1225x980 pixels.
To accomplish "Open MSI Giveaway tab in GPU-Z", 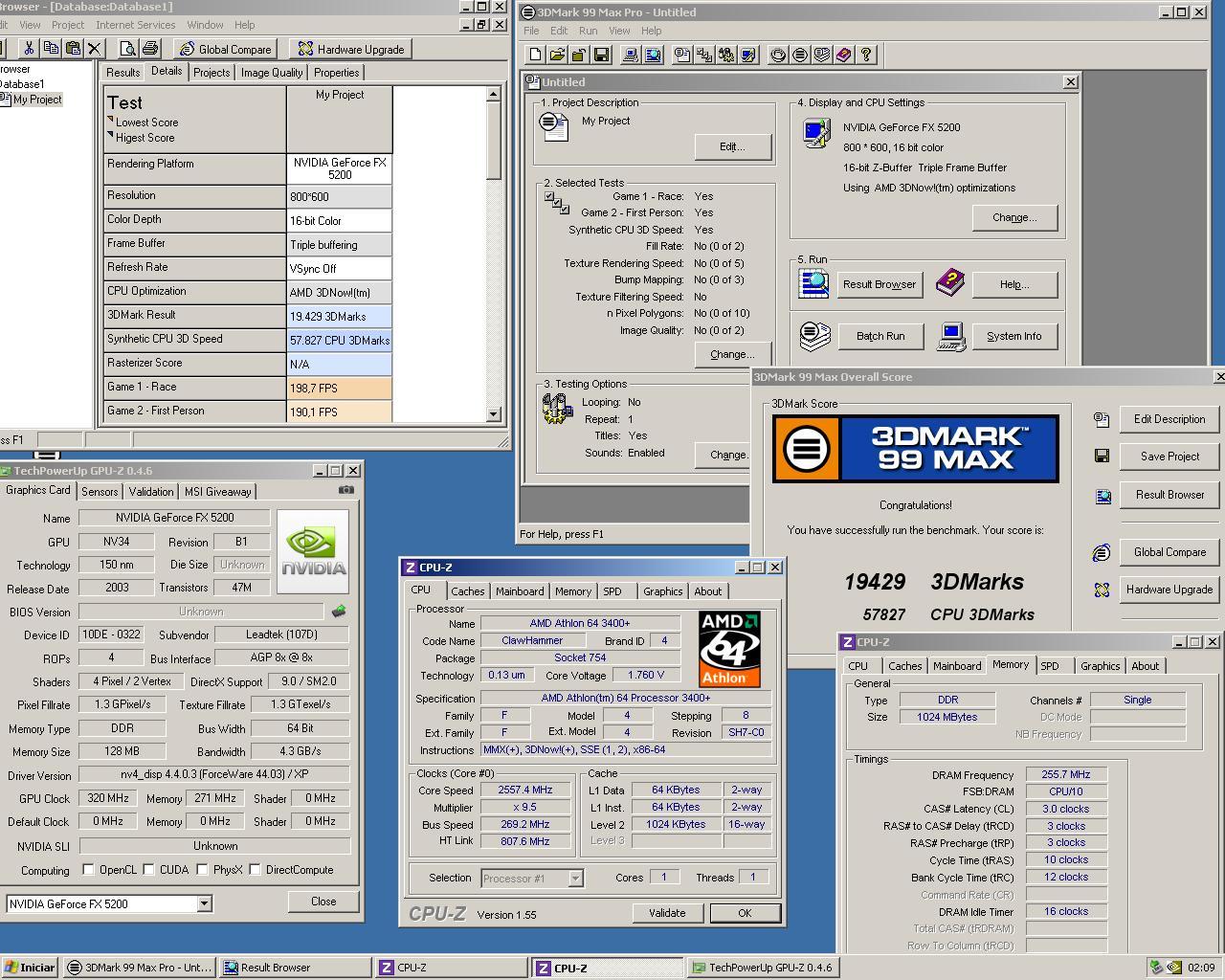I will (x=217, y=492).
